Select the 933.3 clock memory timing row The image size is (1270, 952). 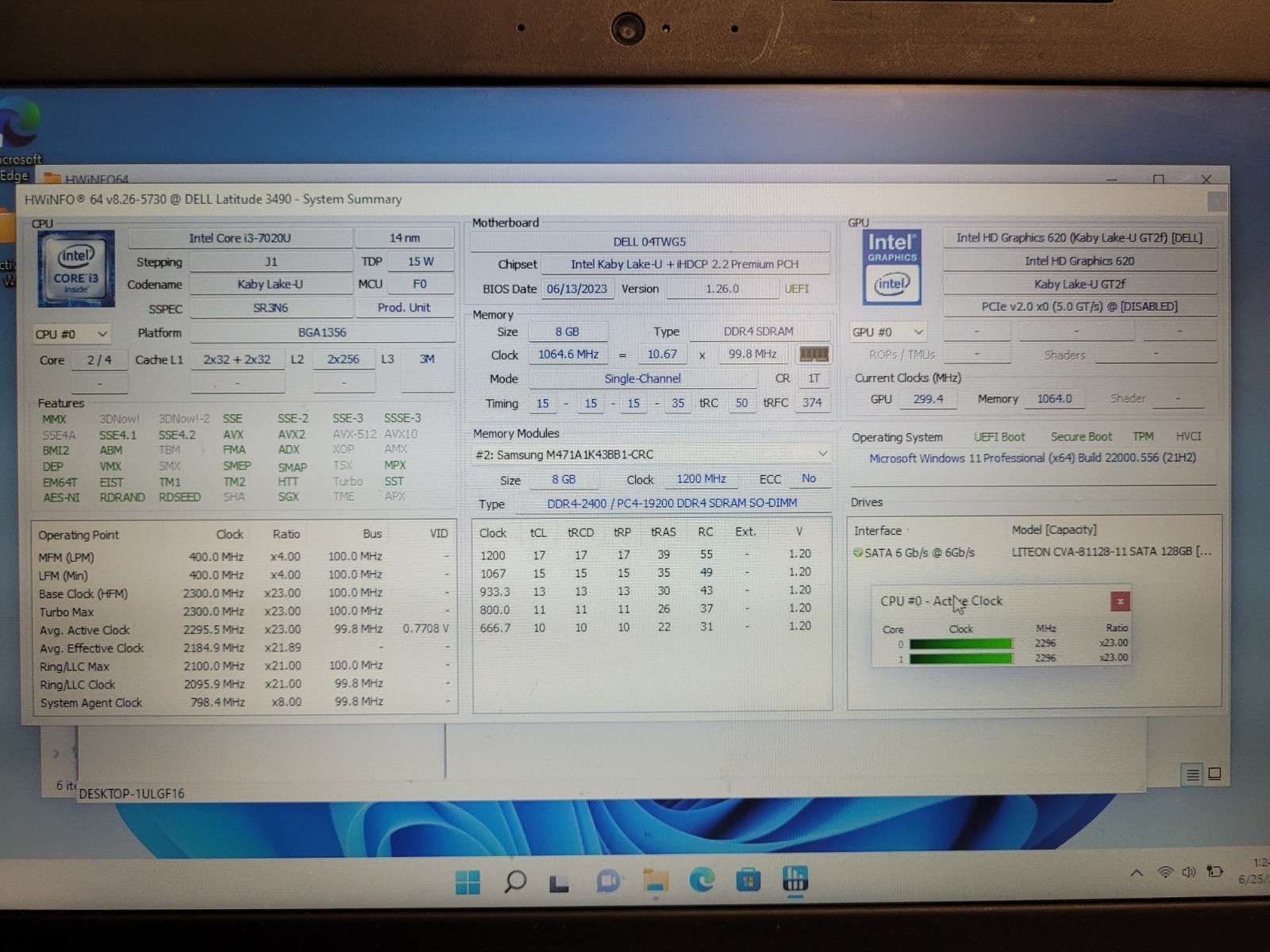(651, 591)
